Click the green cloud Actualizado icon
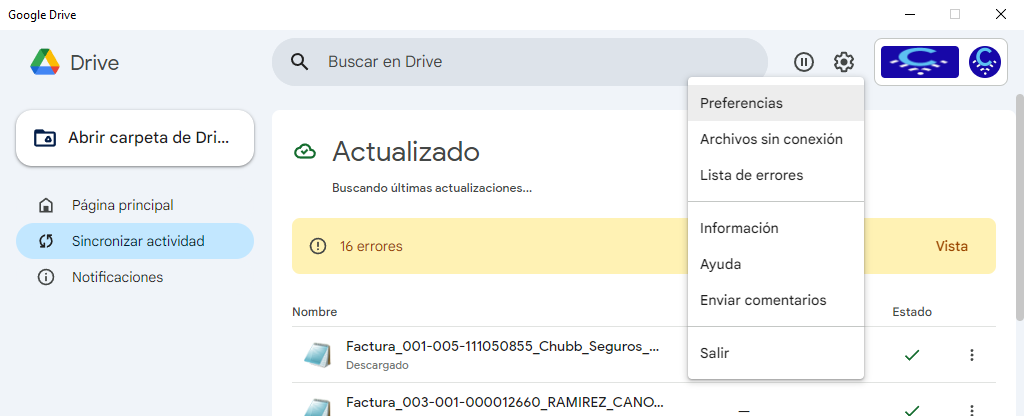The image size is (1024, 416). 305,152
